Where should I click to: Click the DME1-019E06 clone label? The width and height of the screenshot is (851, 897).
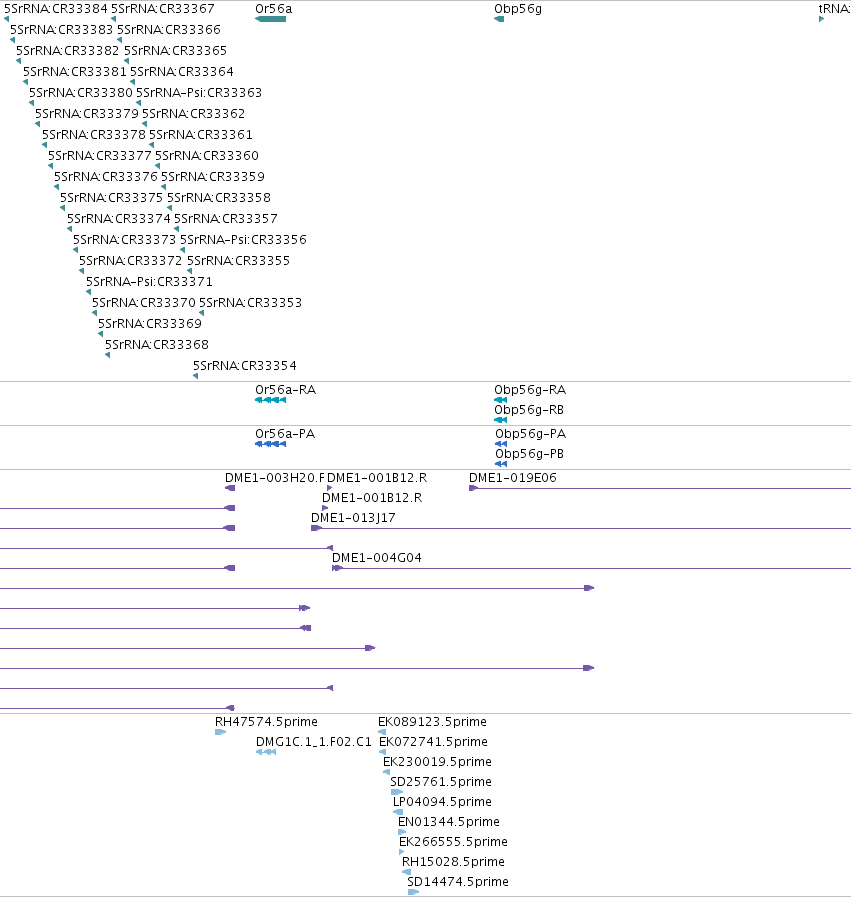[512, 478]
